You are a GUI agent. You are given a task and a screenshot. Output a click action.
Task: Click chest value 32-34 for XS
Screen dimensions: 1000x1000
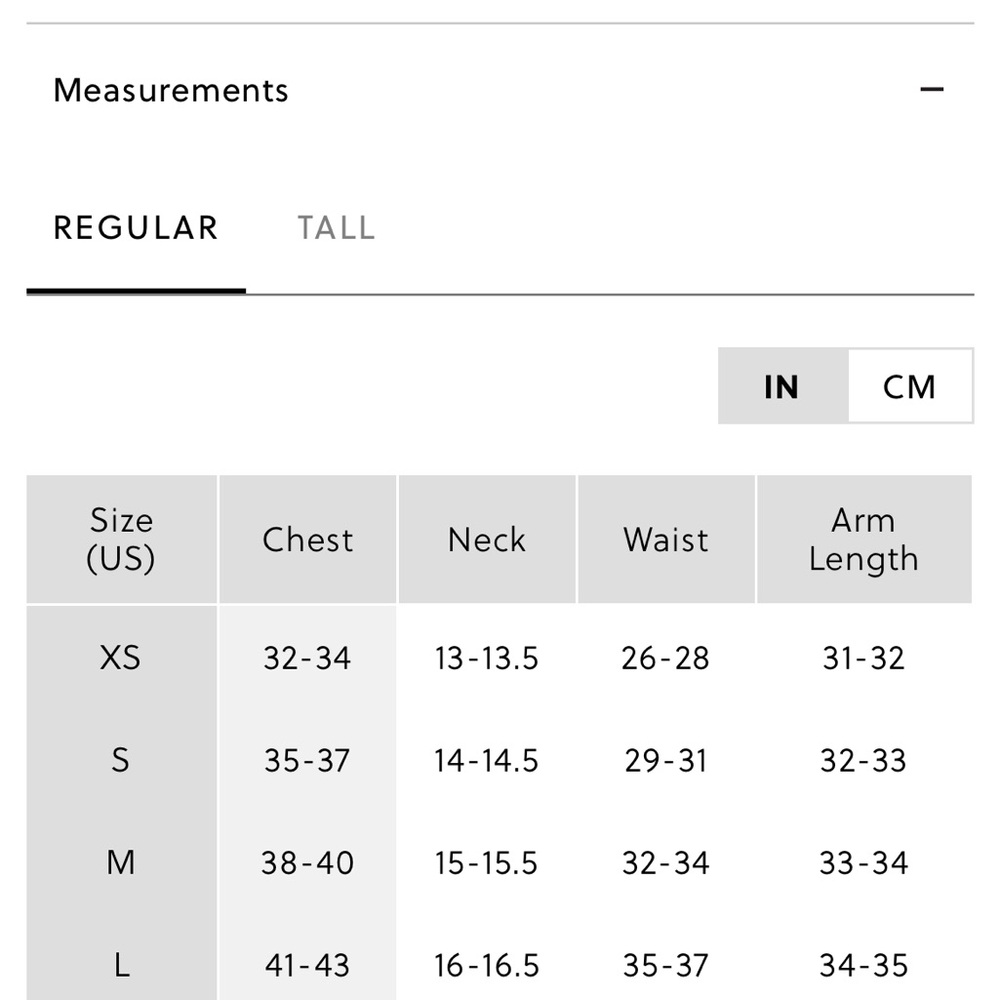coord(307,658)
